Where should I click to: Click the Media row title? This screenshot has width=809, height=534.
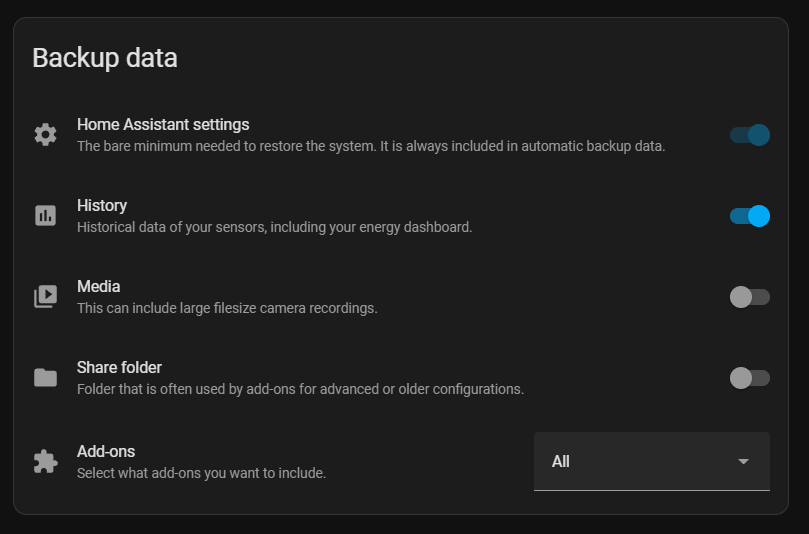pyautogui.click(x=99, y=286)
